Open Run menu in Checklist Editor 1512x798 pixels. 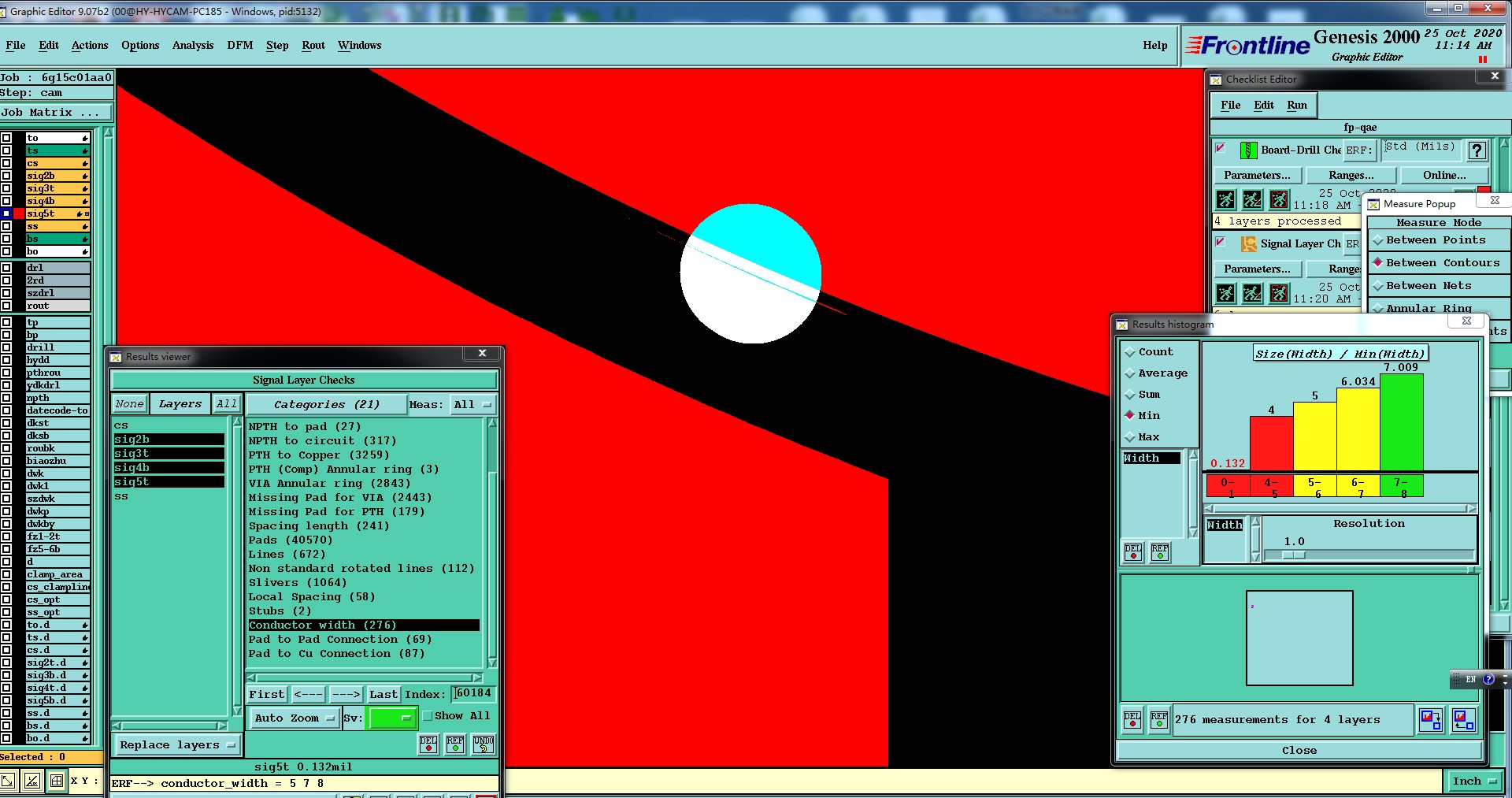click(x=1297, y=106)
